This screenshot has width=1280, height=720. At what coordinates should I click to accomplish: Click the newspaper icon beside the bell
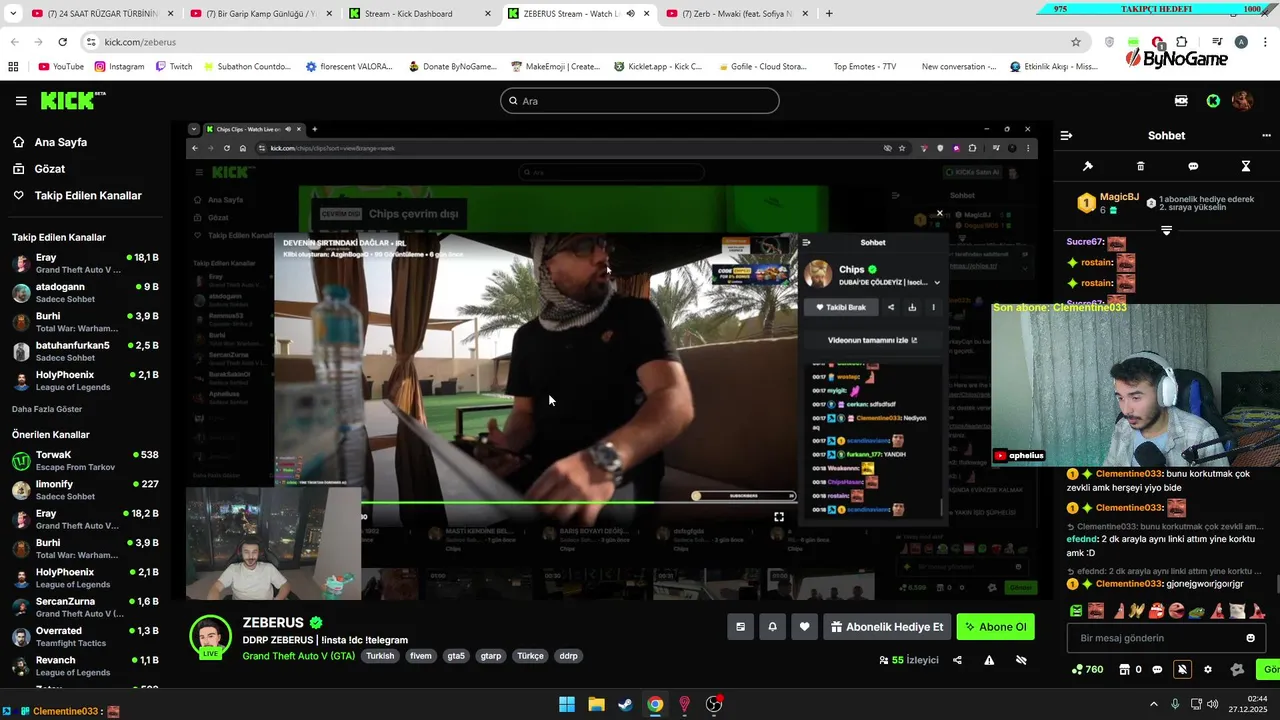pyautogui.click(x=740, y=627)
